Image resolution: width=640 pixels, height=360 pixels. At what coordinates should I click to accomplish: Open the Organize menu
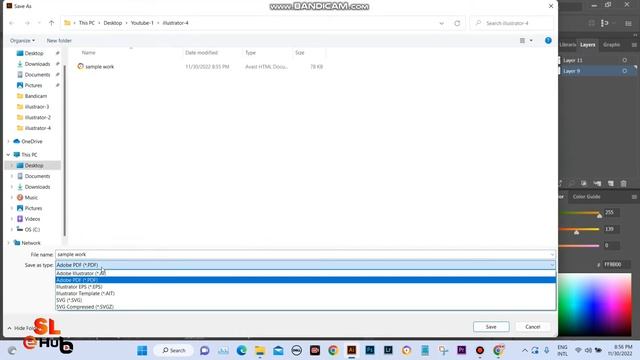22,40
